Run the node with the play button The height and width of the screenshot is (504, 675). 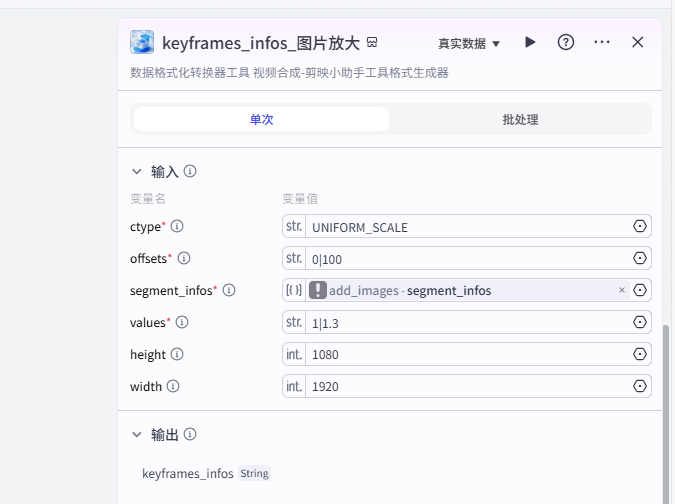530,42
